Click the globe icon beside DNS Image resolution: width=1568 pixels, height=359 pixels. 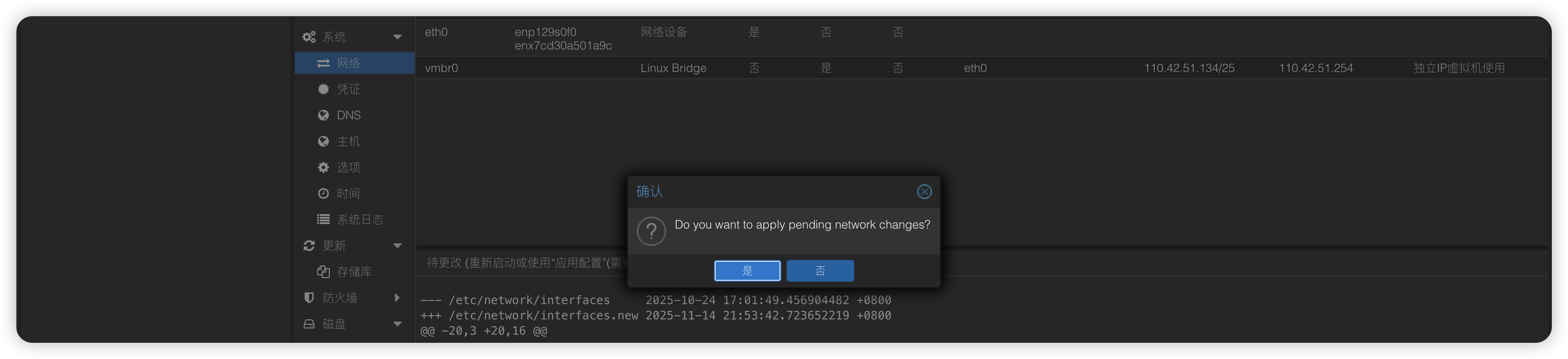click(323, 115)
